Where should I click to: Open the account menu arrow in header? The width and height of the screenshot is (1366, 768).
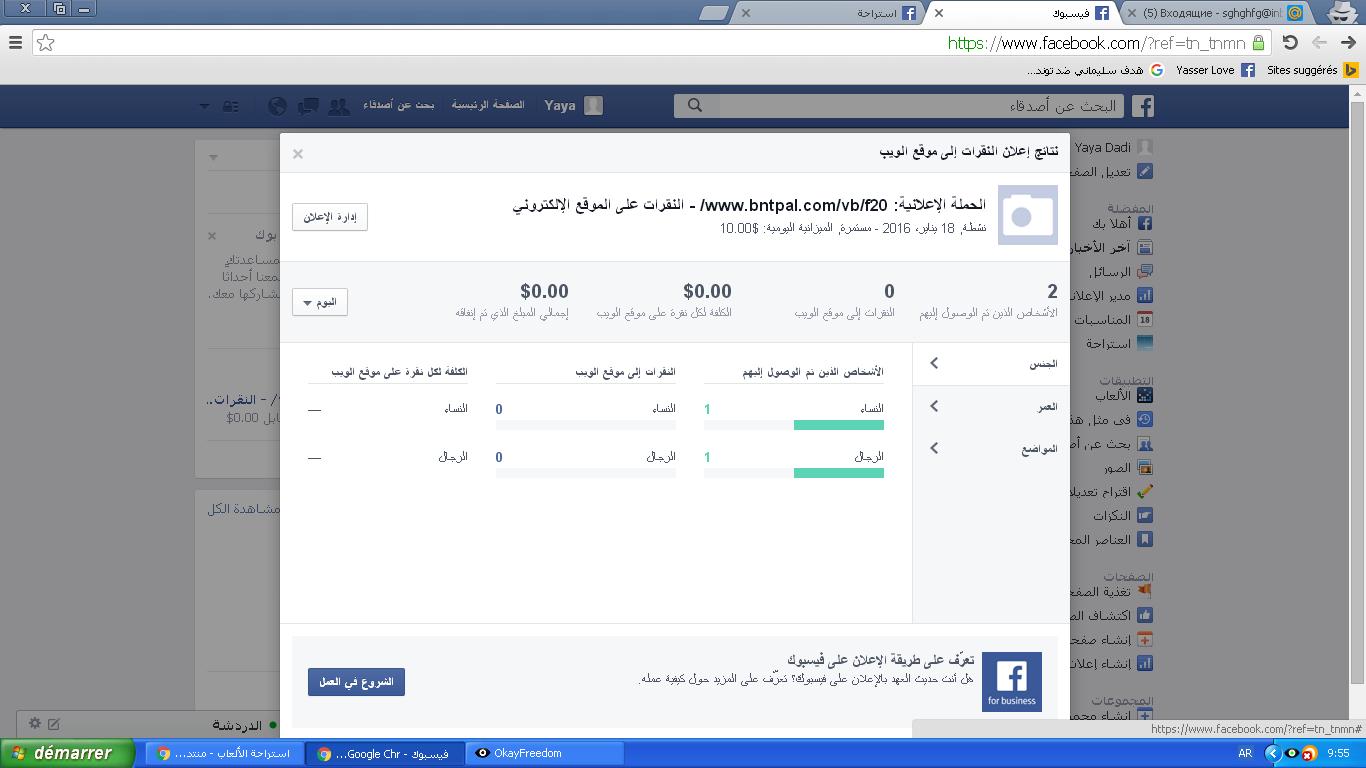[x=205, y=105]
